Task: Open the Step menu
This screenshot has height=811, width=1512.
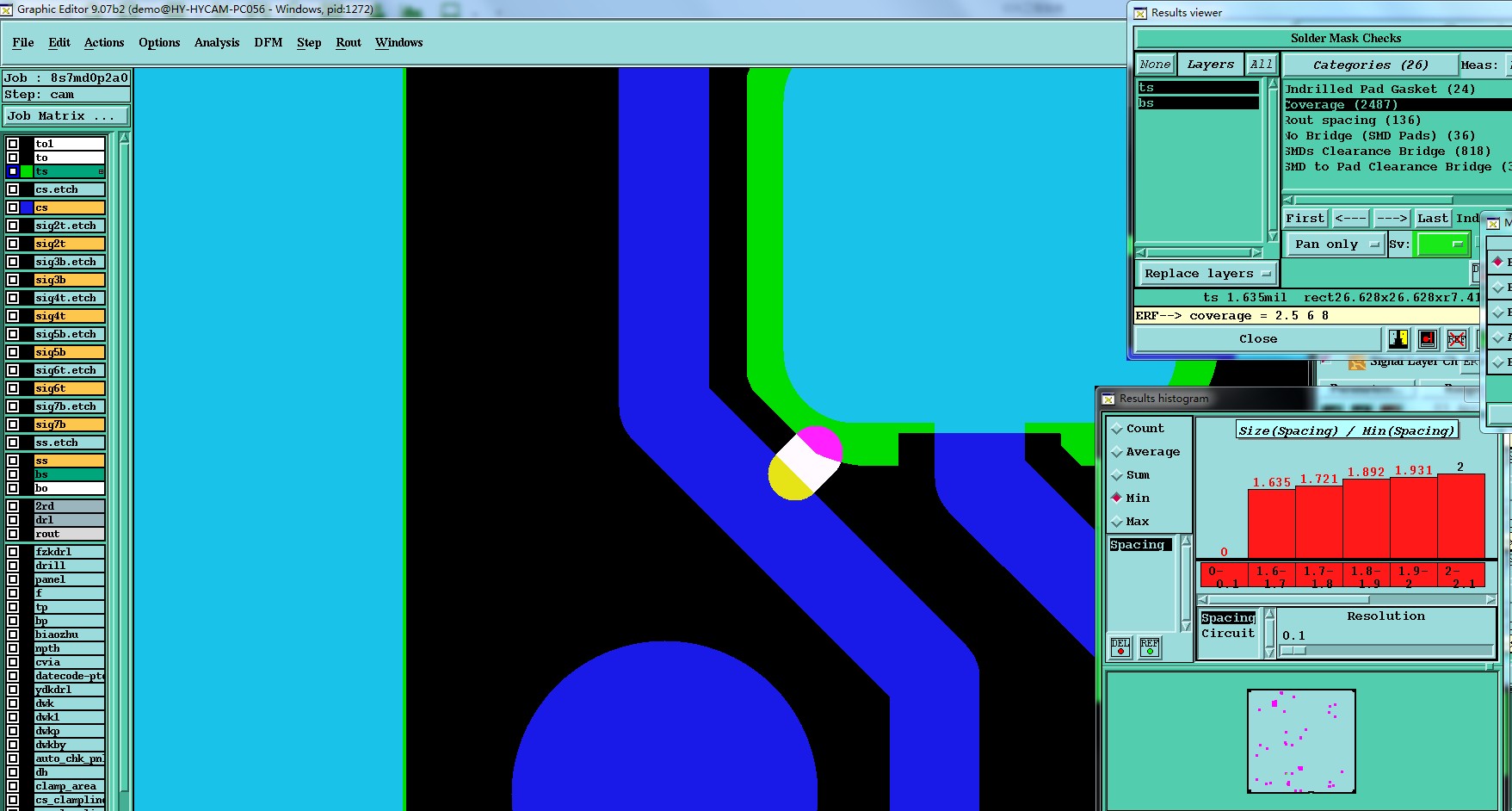Action: [309, 42]
